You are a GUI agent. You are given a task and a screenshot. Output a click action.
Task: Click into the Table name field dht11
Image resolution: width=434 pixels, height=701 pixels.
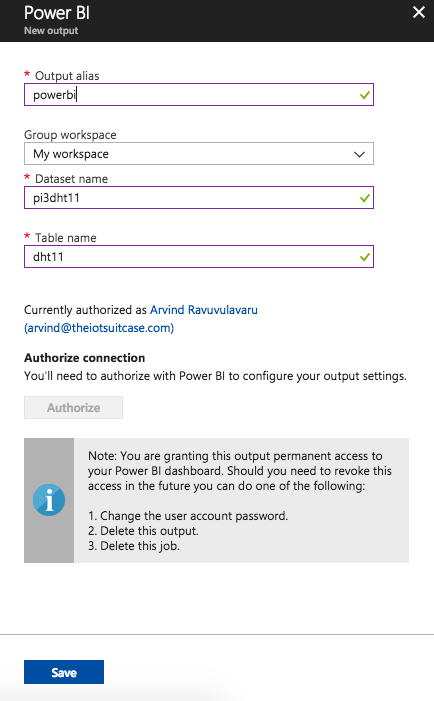(199, 257)
